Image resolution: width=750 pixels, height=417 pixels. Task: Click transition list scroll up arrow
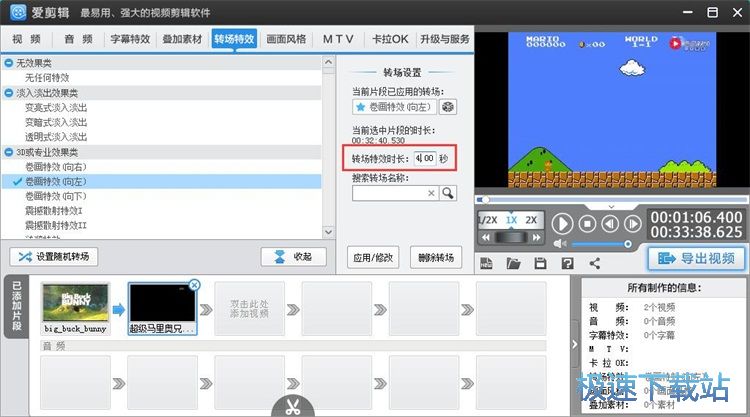click(328, 62)
